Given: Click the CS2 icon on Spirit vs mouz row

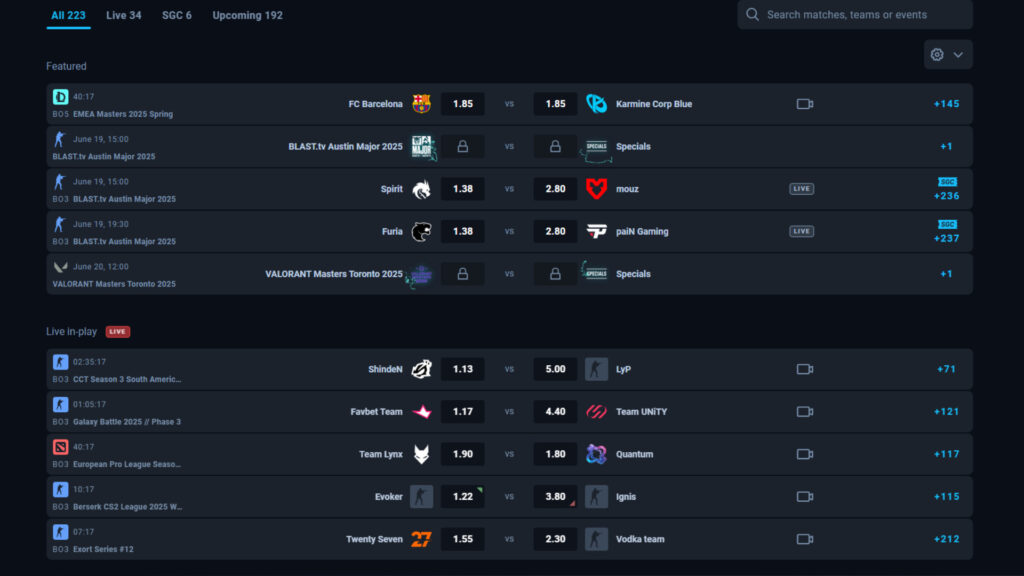Looking at the screenshot, I should (x=58, y=182).
